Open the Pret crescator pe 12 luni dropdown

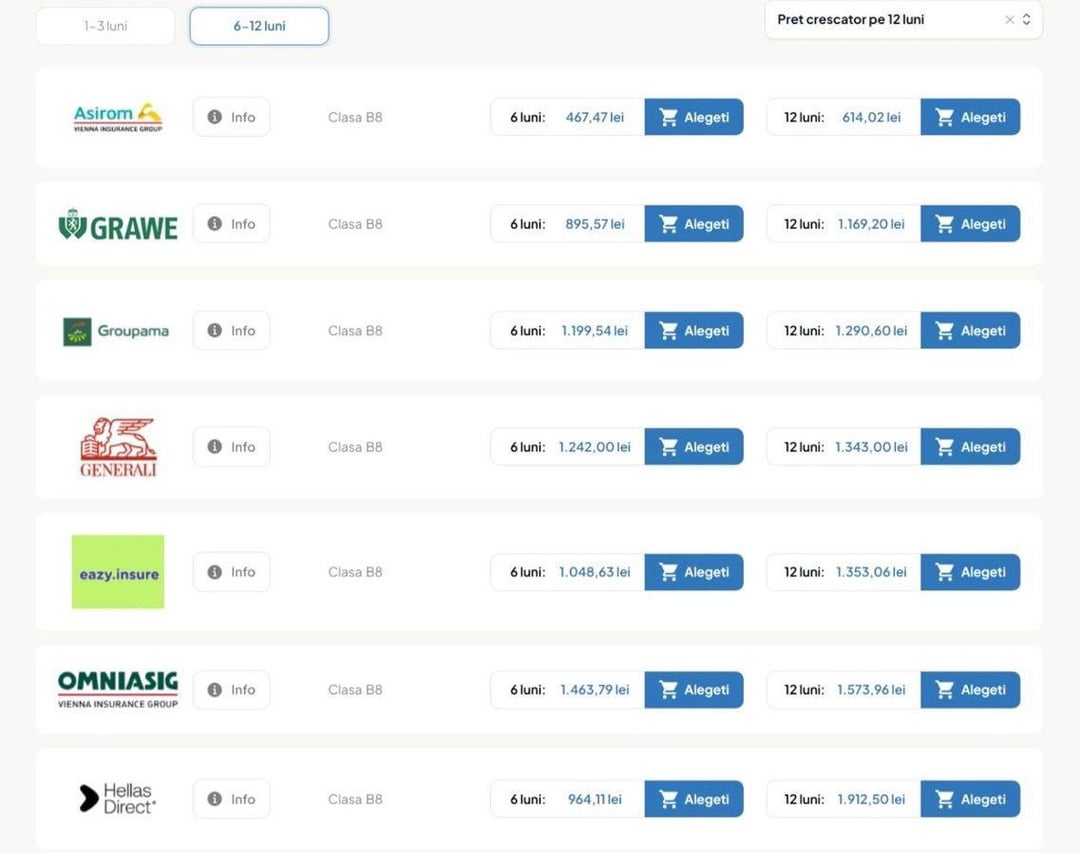(x=903, y=20)
